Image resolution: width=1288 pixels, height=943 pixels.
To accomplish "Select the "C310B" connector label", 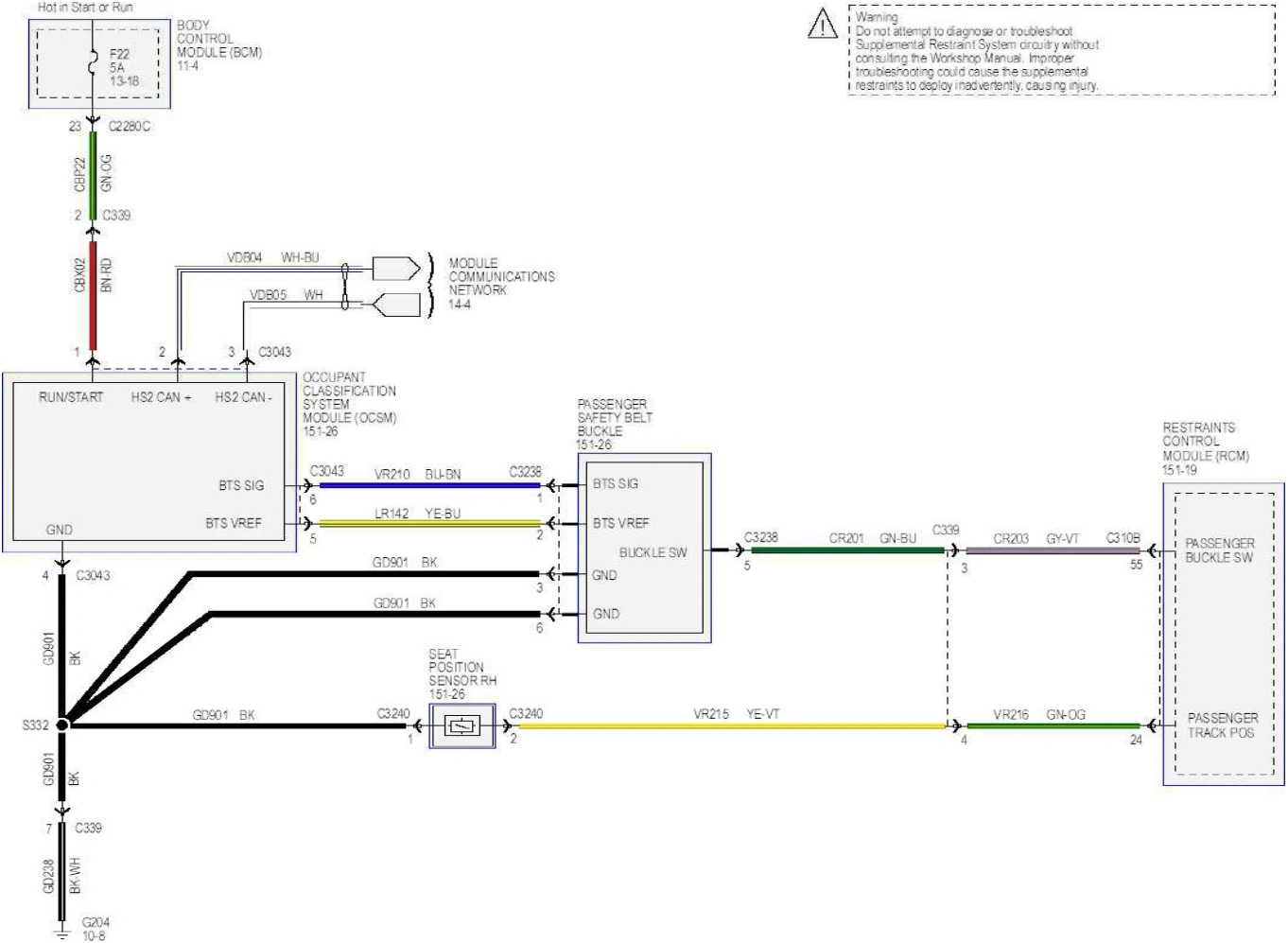I will coord(1123,538).
